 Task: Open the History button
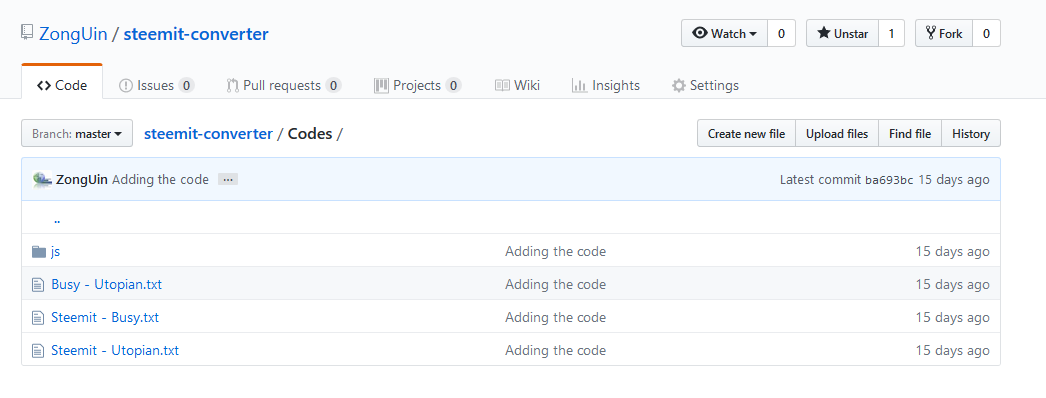click(x=971, y=133)
